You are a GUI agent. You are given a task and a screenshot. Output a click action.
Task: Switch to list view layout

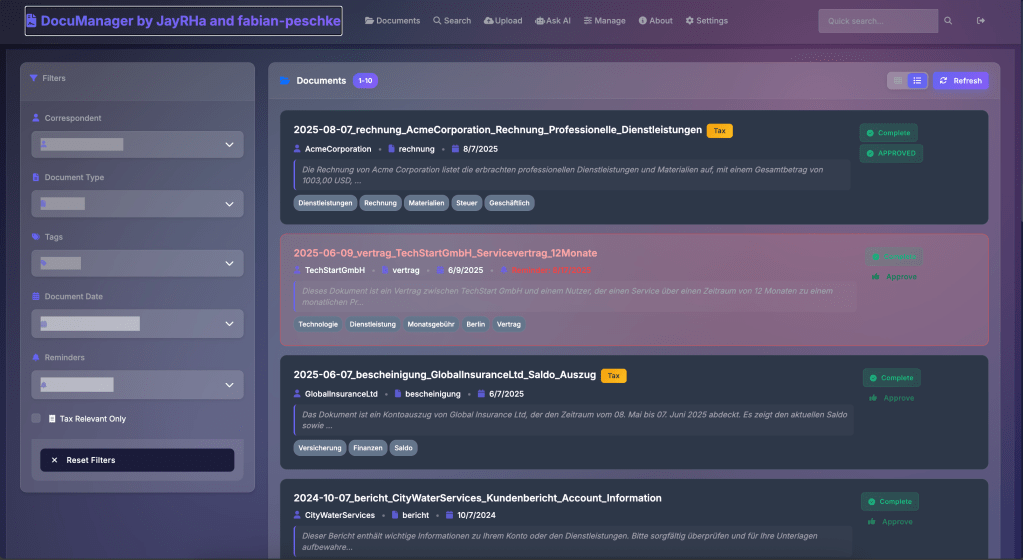pos(917,81)
